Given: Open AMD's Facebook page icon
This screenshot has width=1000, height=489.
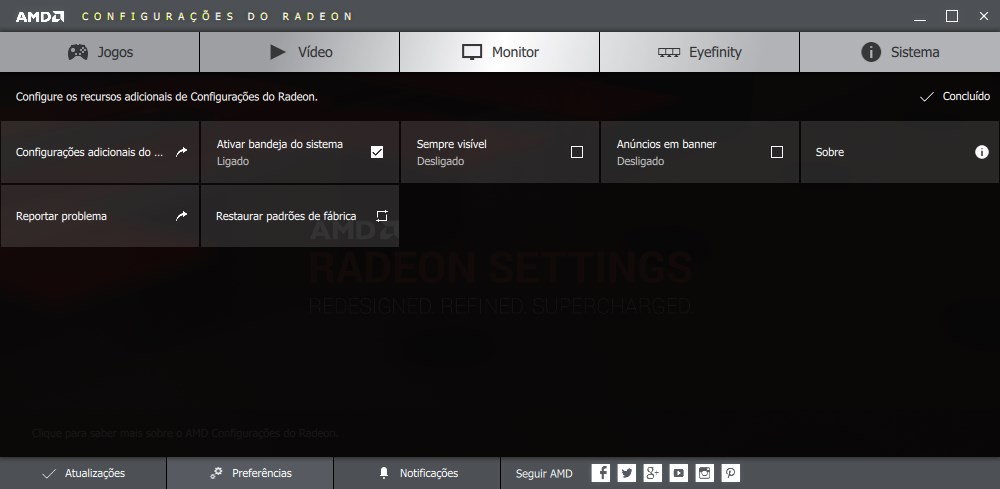Looking at the screenshot, I should tap(601, 473).
